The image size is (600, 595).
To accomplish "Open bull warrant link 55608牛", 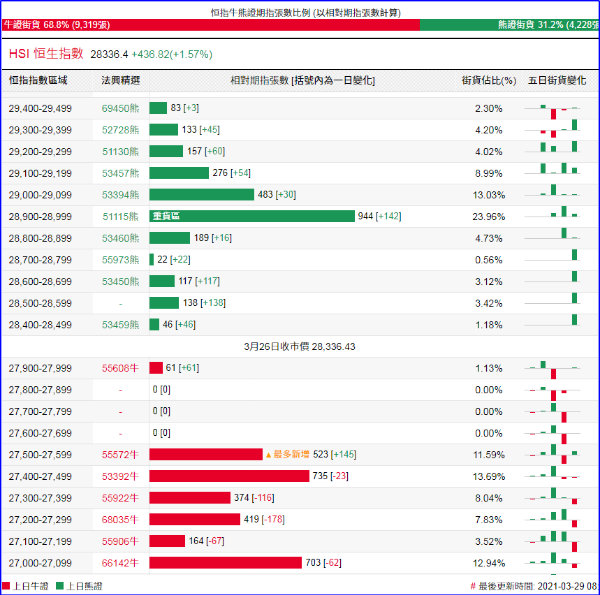I will point(120,368).
